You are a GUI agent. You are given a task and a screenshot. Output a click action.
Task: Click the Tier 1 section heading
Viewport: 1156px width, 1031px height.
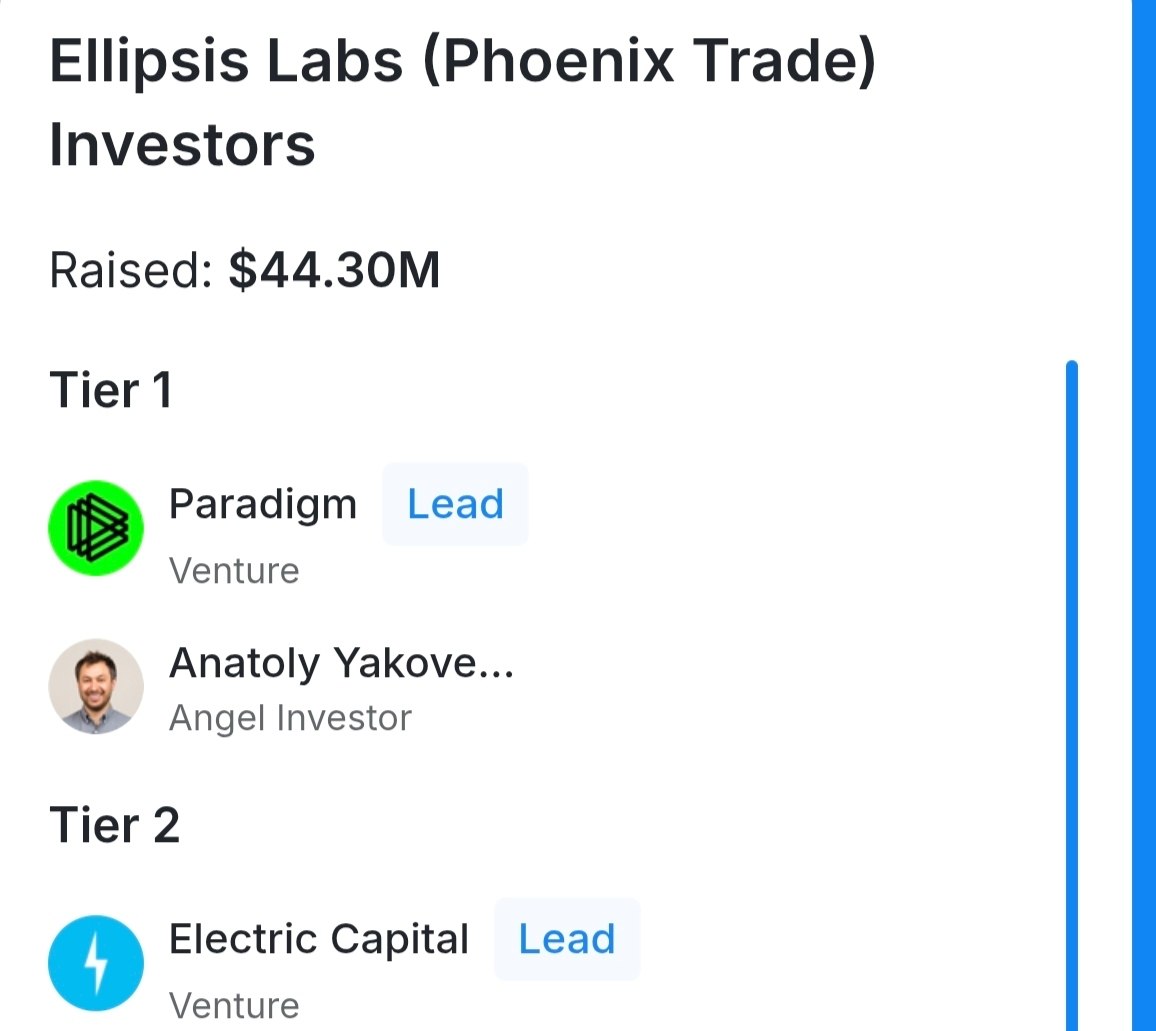[x=111, y=389]
